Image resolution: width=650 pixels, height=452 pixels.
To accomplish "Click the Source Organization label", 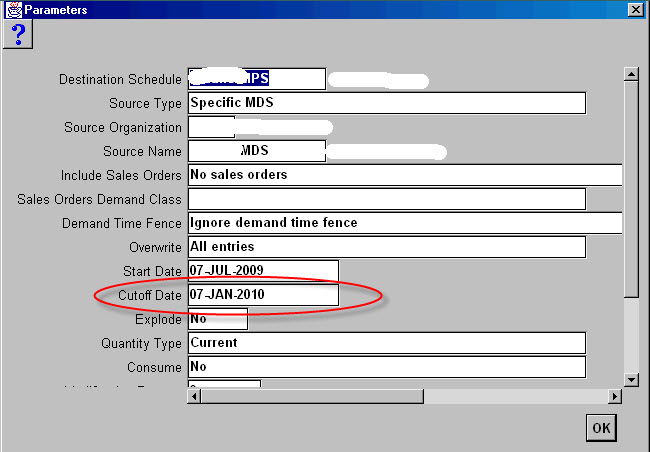I will (123, 127).
